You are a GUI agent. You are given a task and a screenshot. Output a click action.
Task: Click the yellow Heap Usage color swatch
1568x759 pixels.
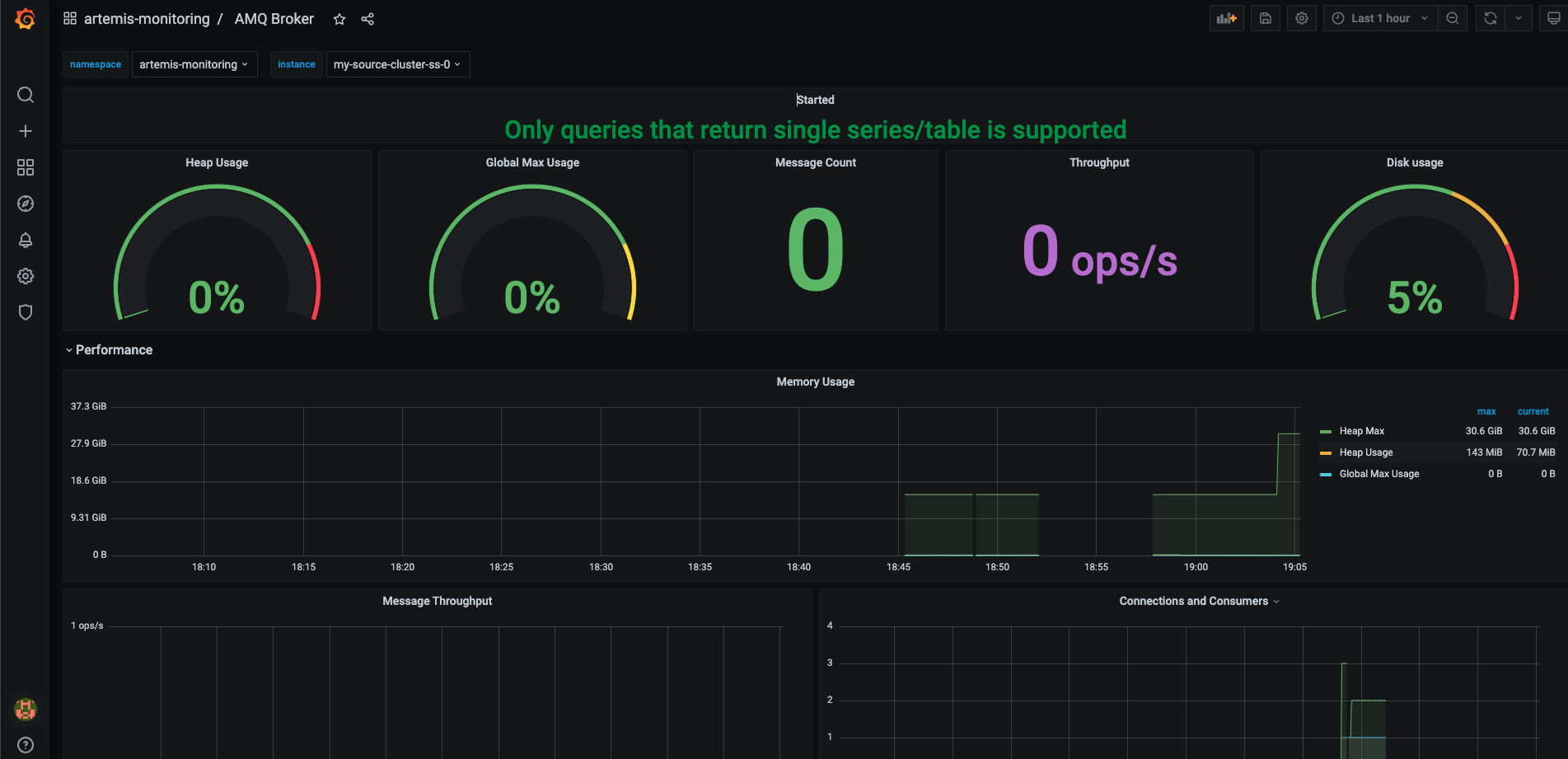(x=1326, y=452)
